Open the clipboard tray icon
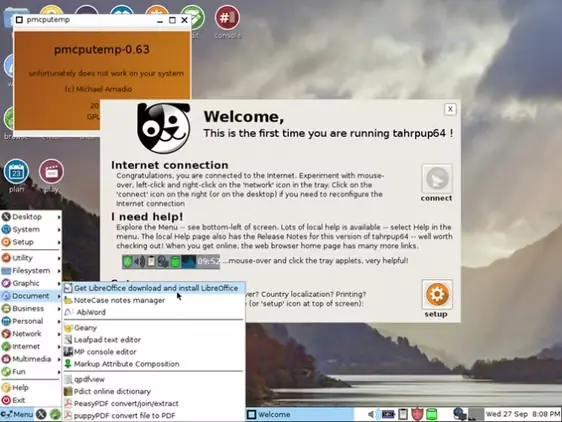Viewport: 562px width, 422px height. point(403,414)
